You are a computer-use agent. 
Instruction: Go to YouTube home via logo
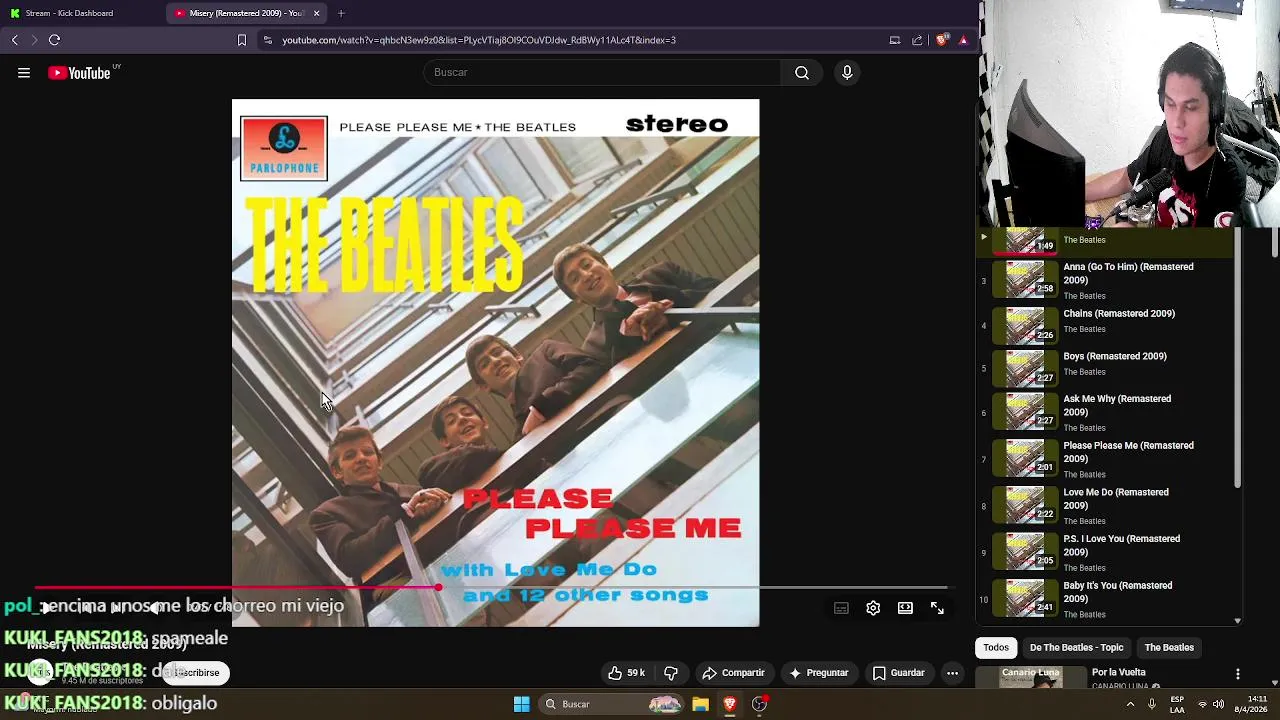(79, 73)
